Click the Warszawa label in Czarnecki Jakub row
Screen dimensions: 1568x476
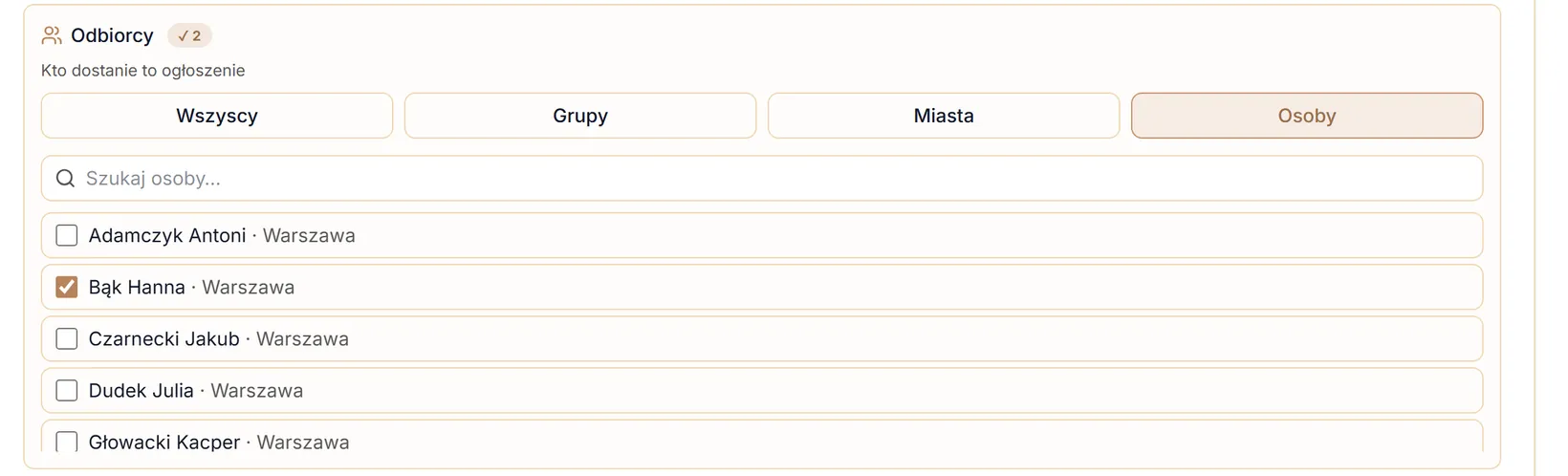[x=302, y=338]
